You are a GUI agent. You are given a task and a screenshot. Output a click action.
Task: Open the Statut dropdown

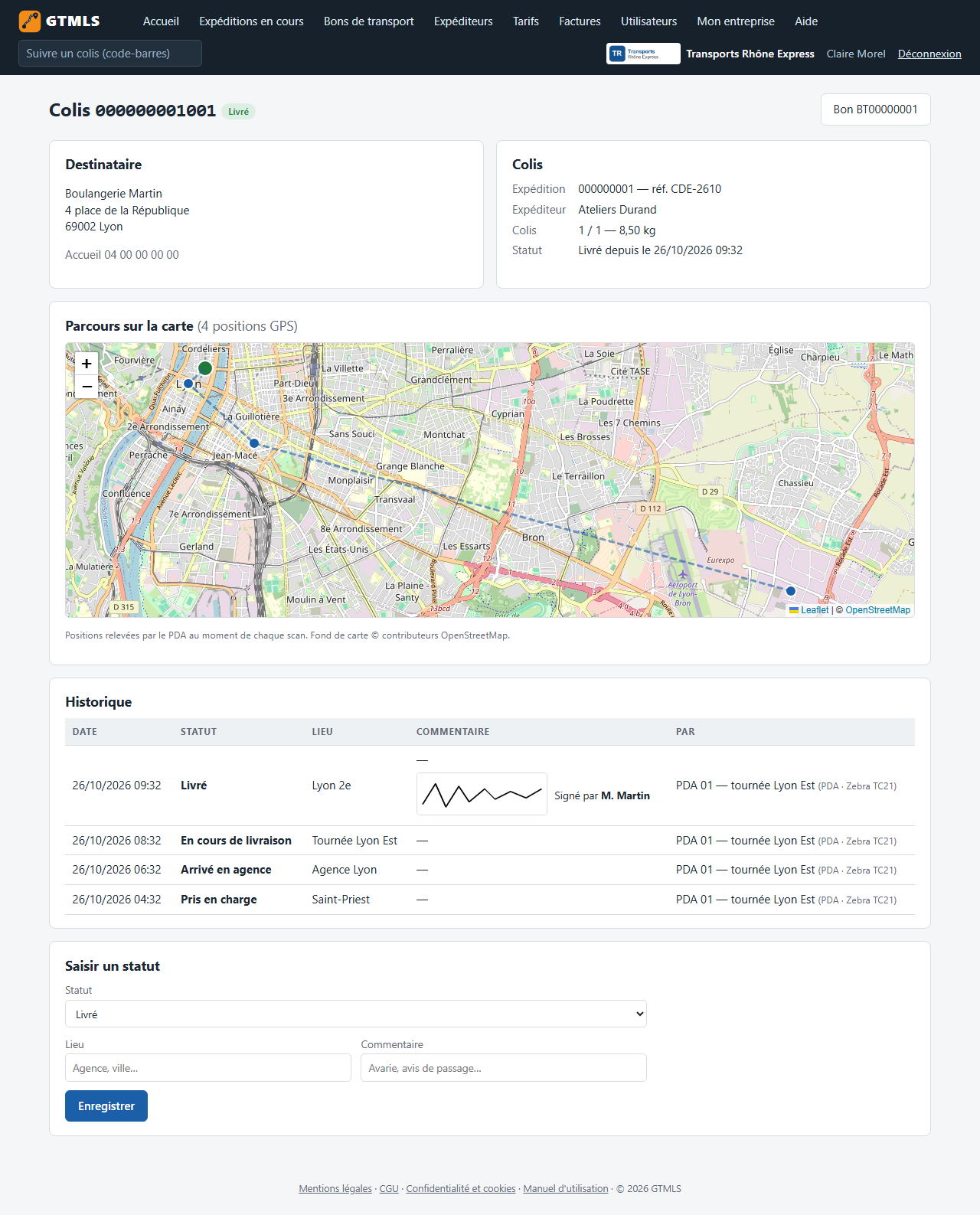pyautogui.click(x=356, y=1014)
